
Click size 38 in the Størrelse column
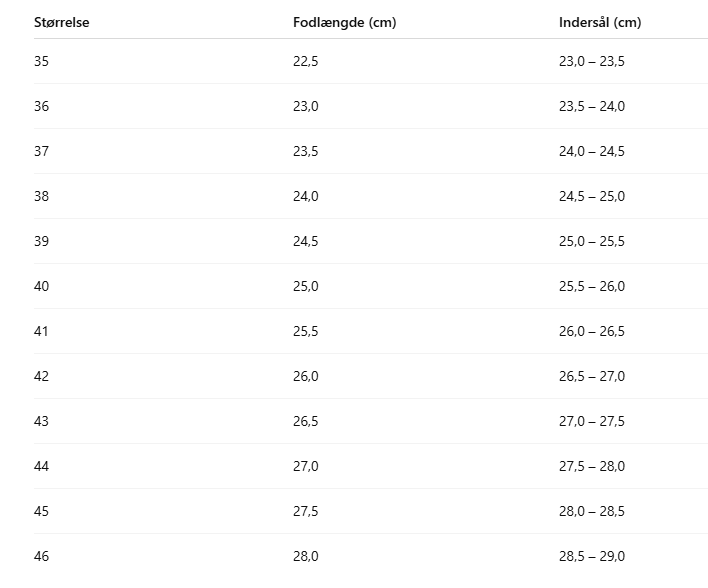pos(41,196)
